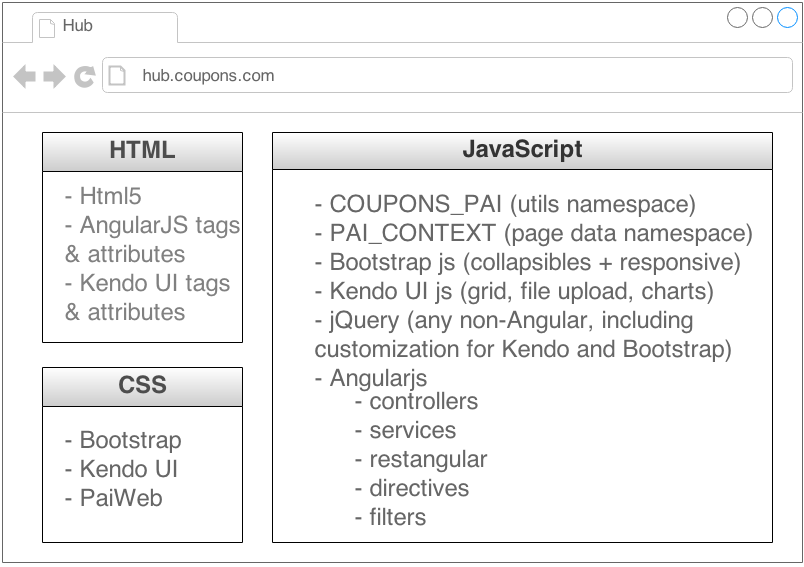Click controllers under Angularjs
This screenshot has width=804, height=567.
coord(416,401)
